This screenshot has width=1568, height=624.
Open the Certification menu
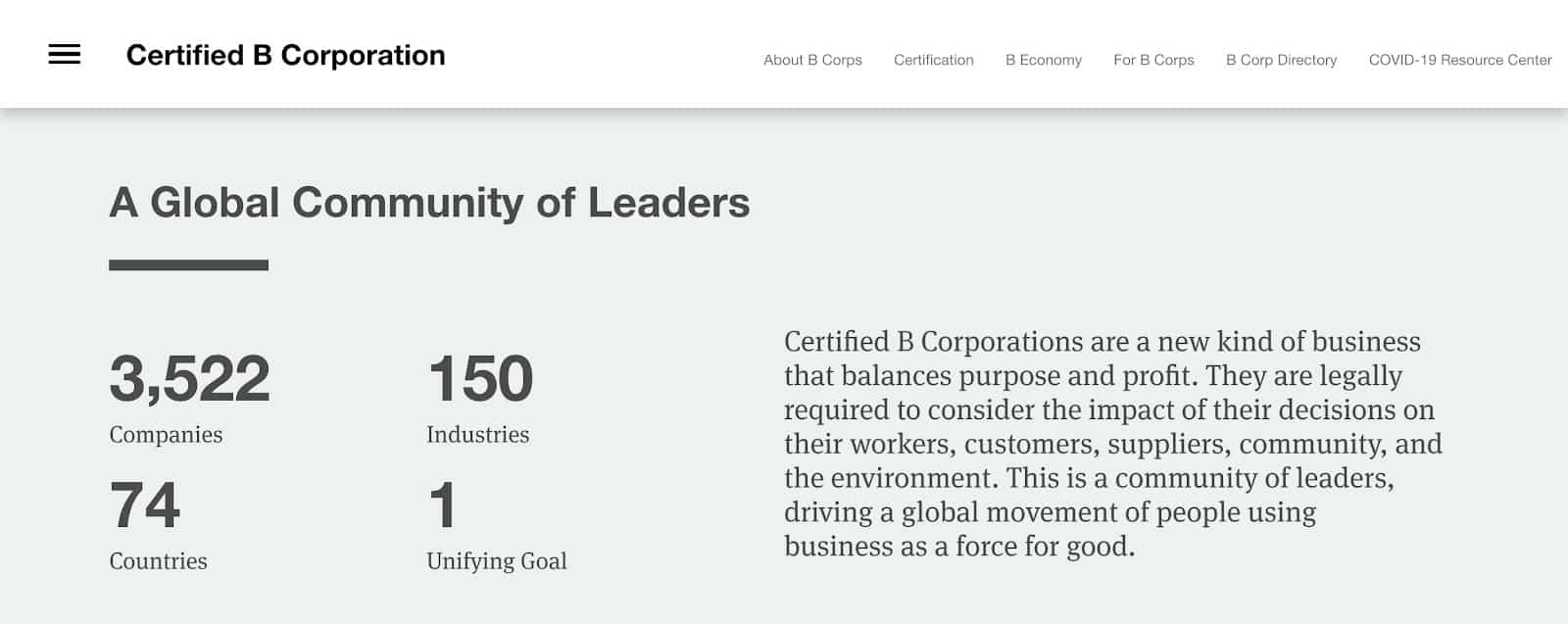click(932, 60)
